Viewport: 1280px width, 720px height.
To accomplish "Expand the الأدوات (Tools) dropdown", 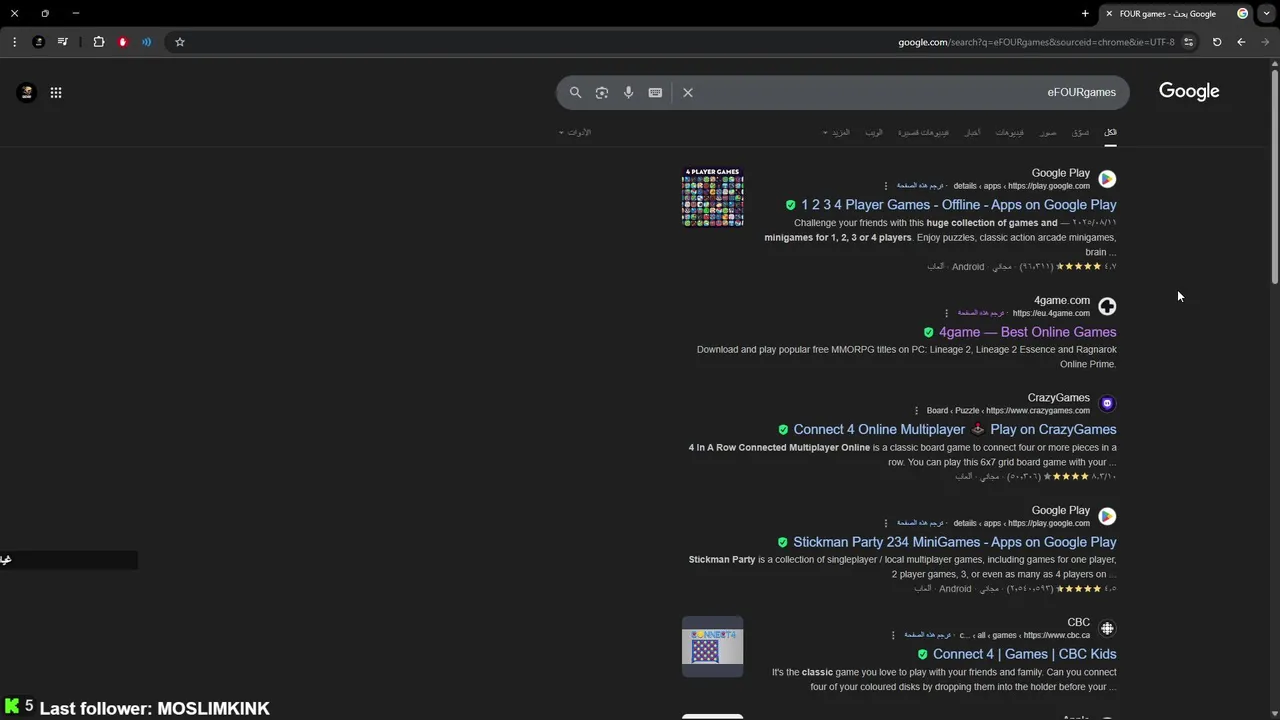I will point(575,132).
